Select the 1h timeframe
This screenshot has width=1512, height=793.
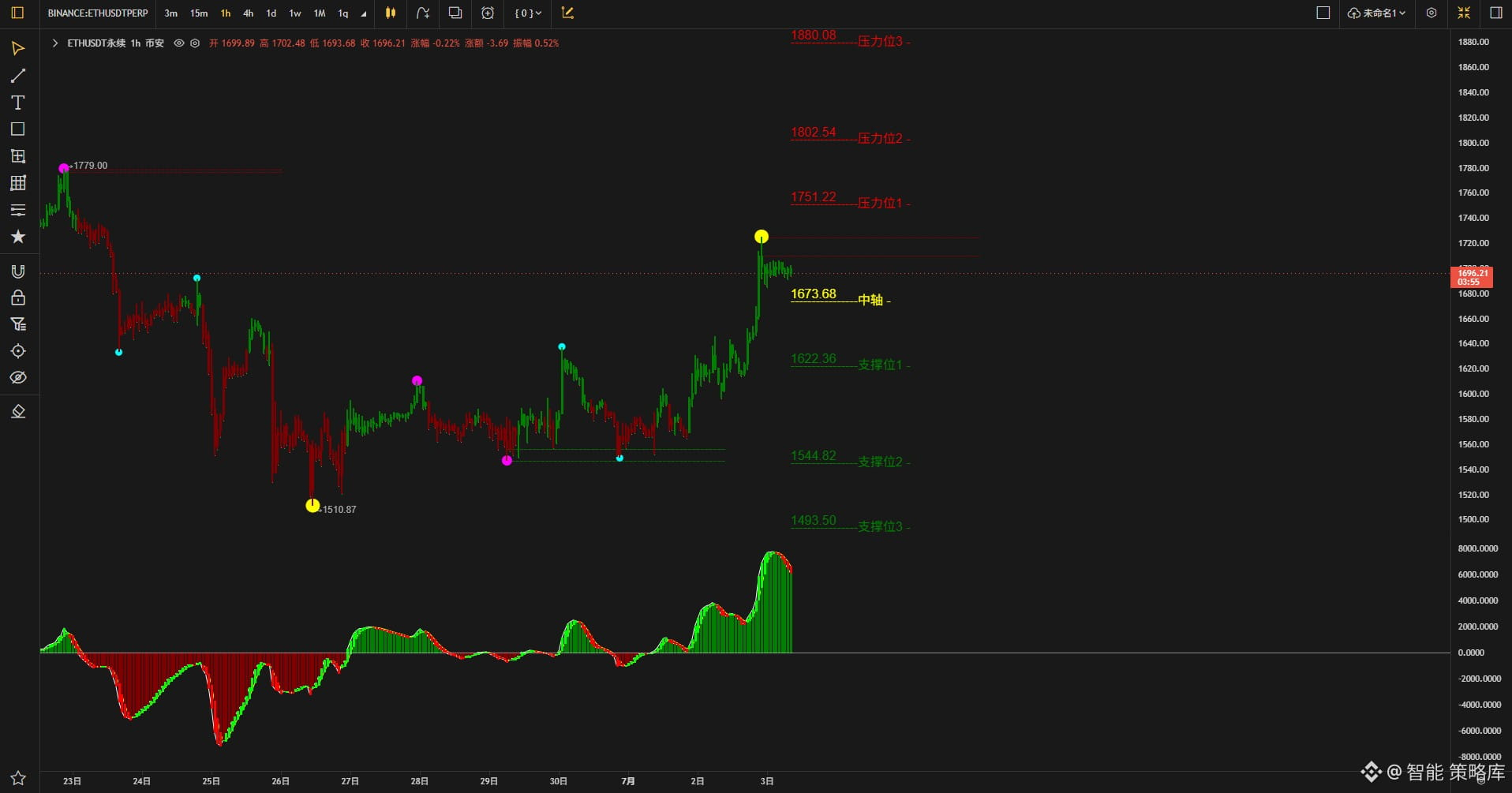[x=226, y=13]
